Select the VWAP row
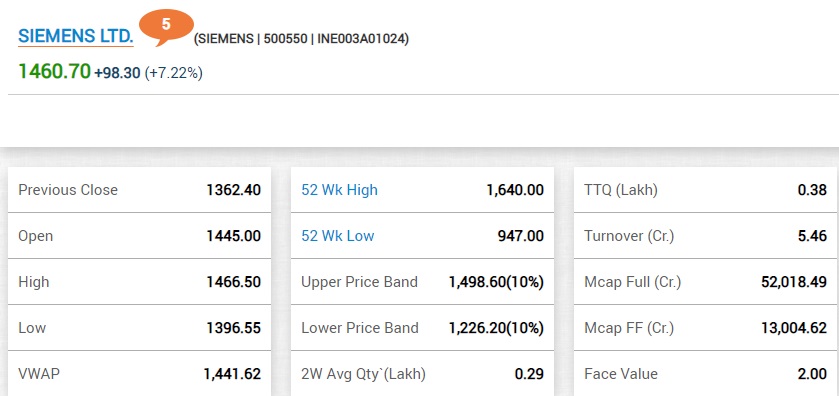 pyautogui.click(x=140, y=374)
